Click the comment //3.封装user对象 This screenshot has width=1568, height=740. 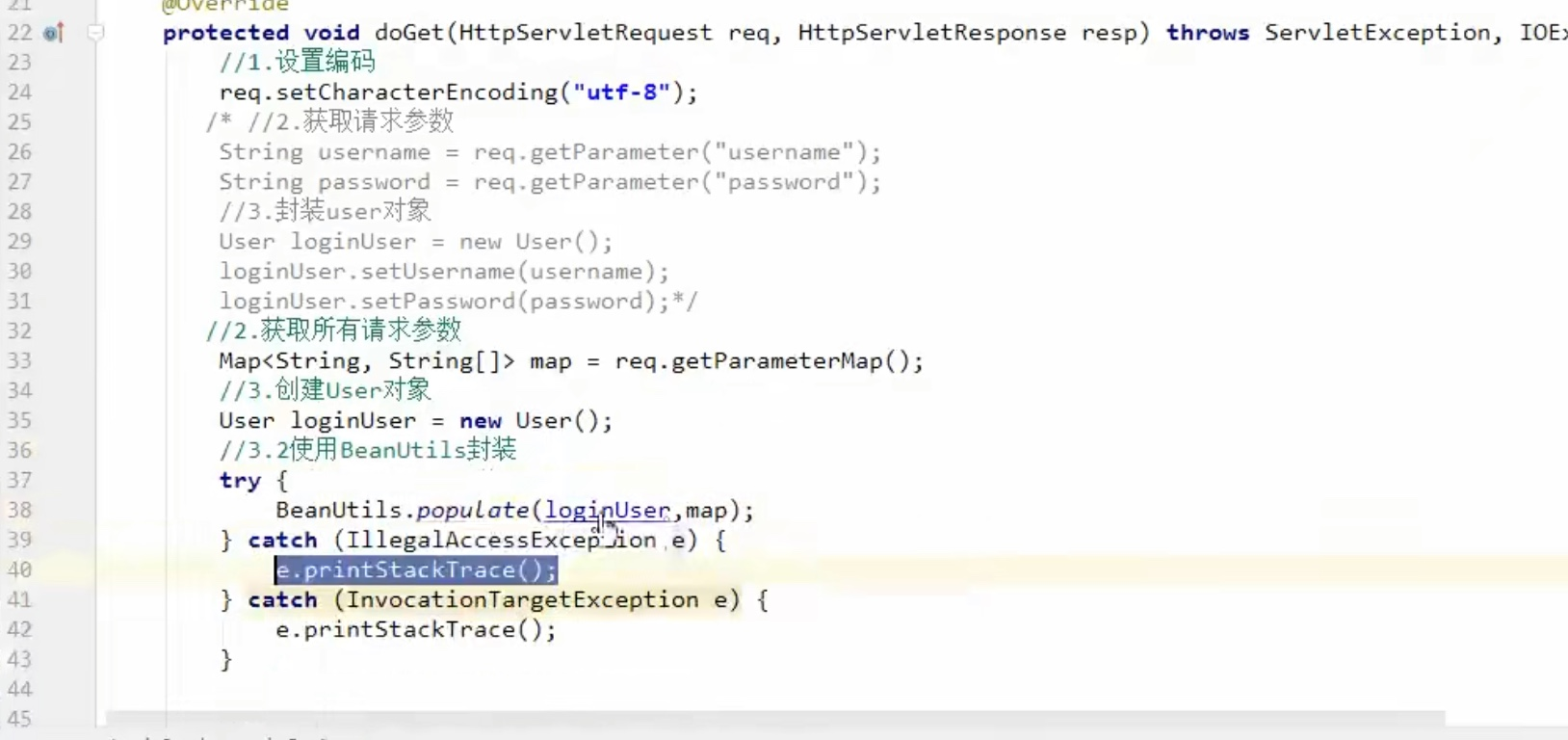pyautogui.click(x=326, y=211)
